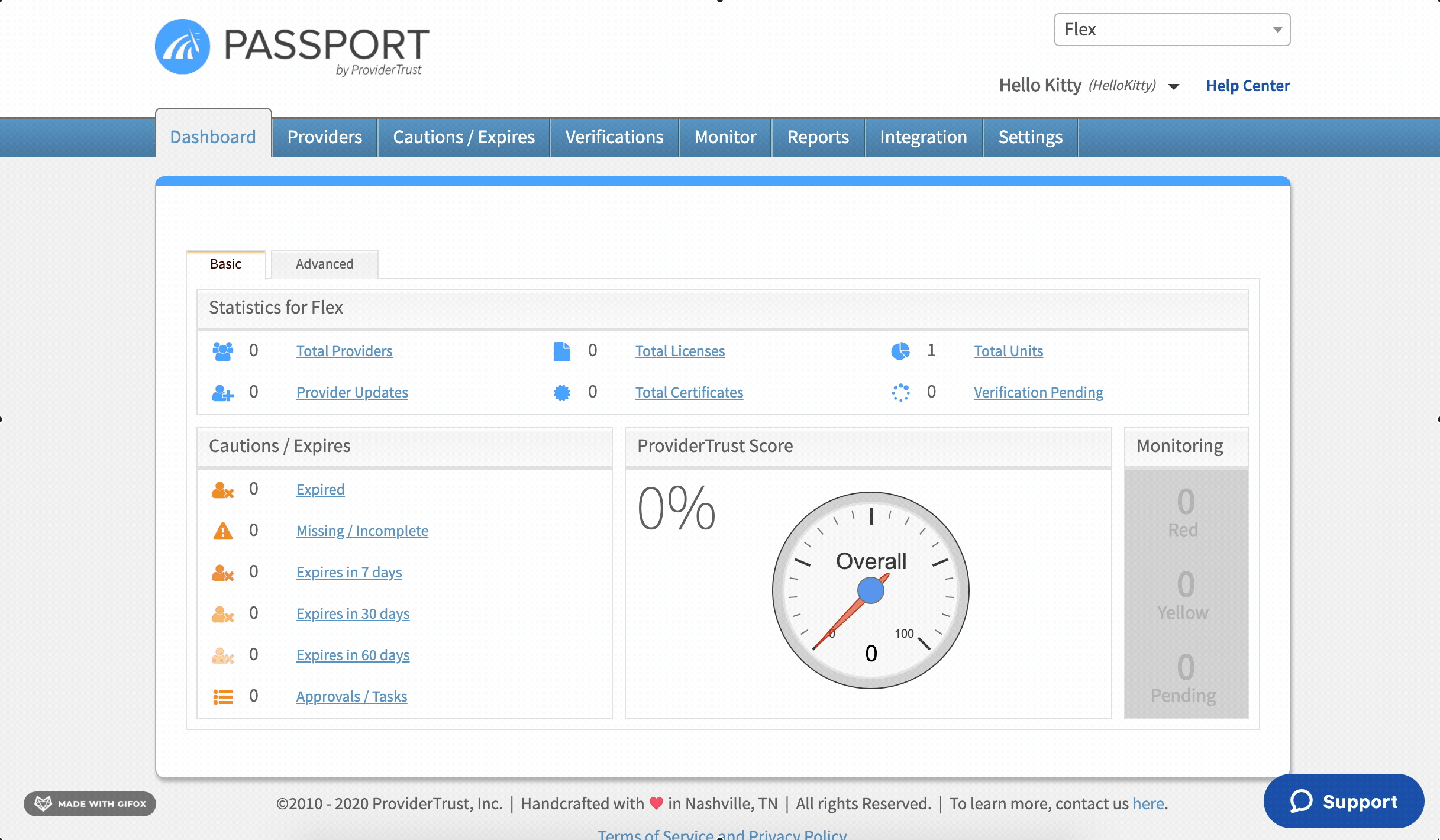Screen dimensions: 1440x840
Task: Open the Expires in 30 days link
Action: tap(353, 613)
